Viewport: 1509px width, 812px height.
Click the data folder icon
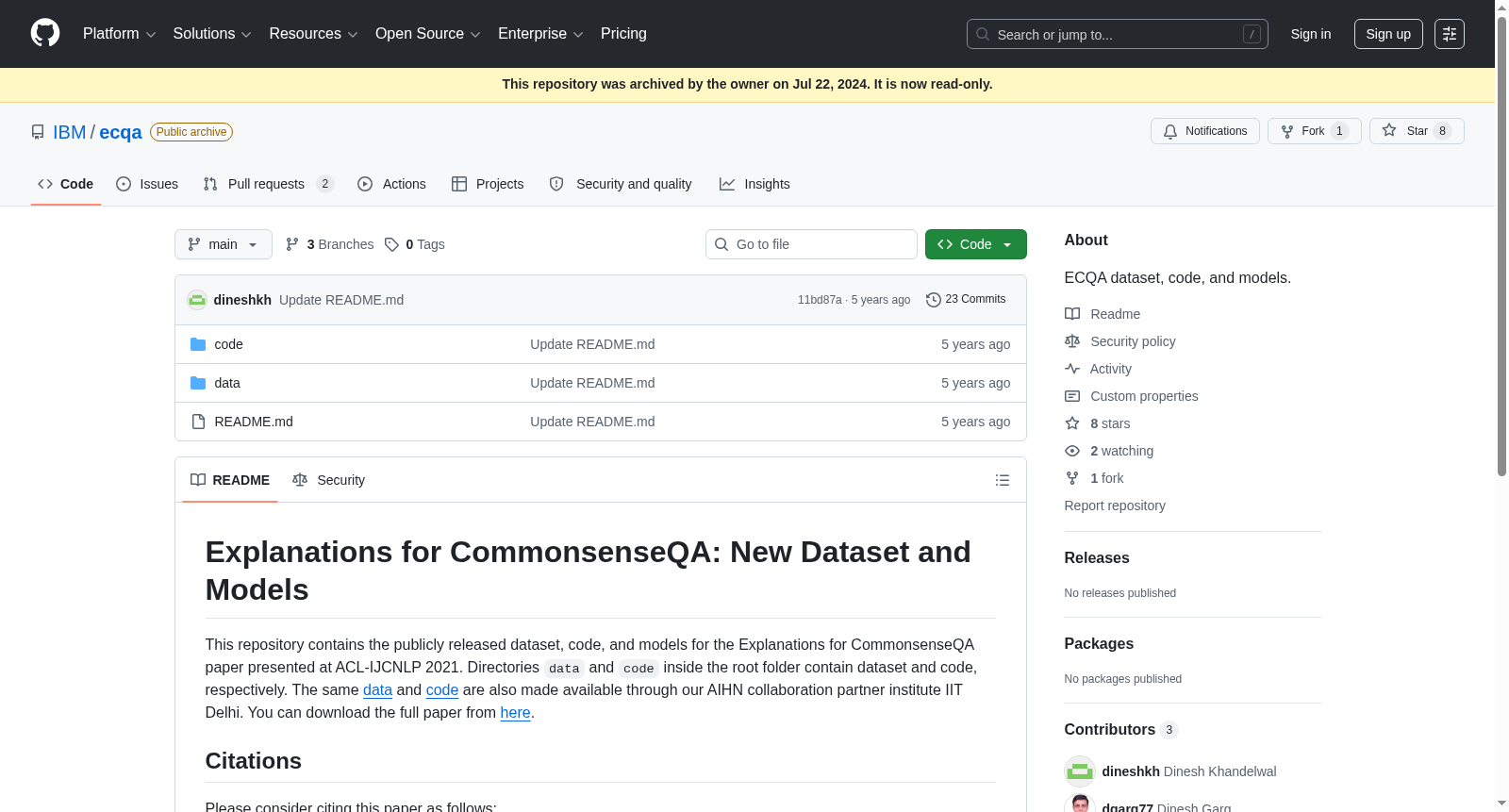198,383
